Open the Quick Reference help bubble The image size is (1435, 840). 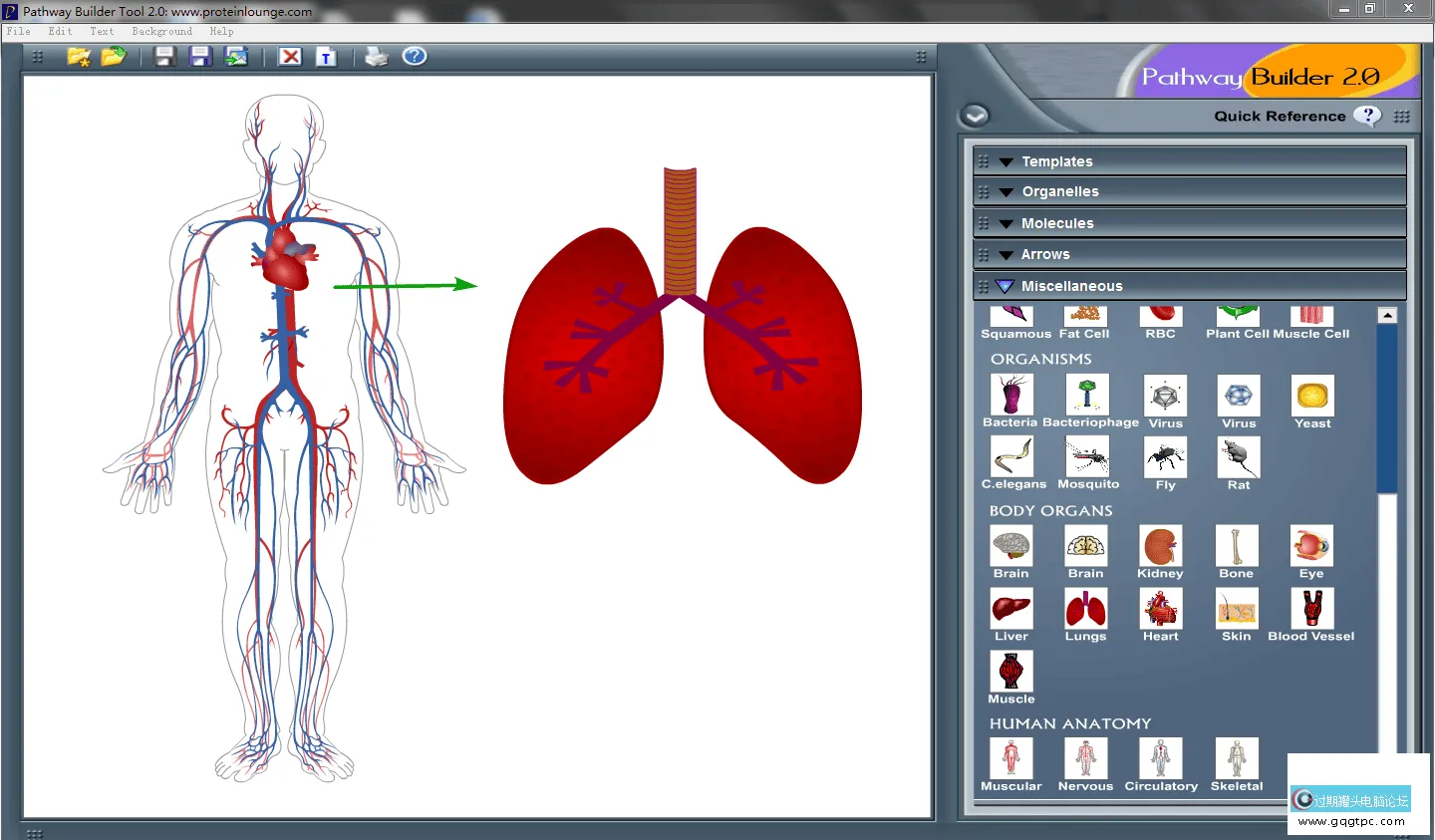(1368, 116)
